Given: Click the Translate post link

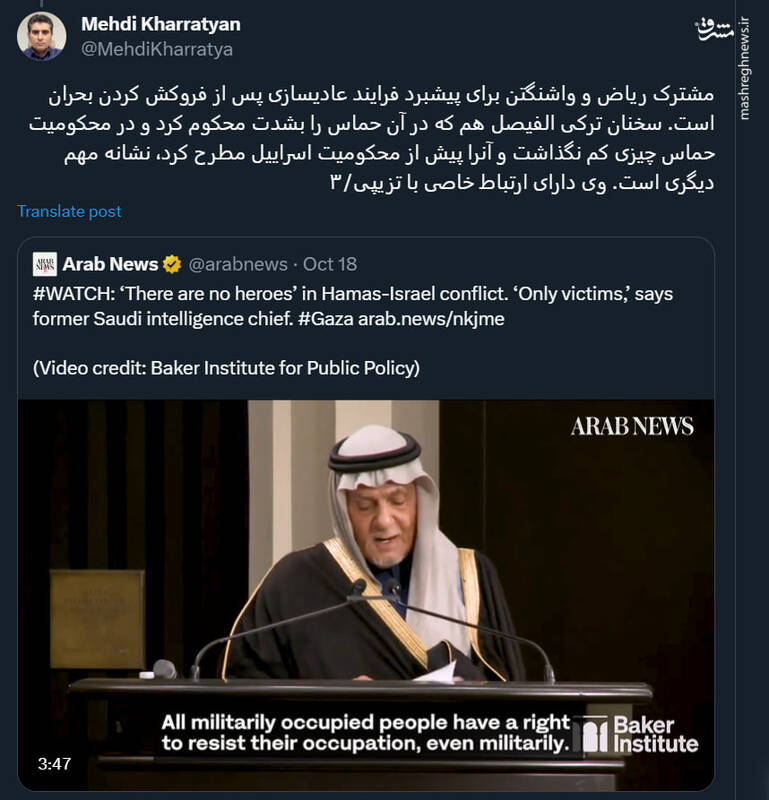Looking at the screenshot, I should point(69,211).
